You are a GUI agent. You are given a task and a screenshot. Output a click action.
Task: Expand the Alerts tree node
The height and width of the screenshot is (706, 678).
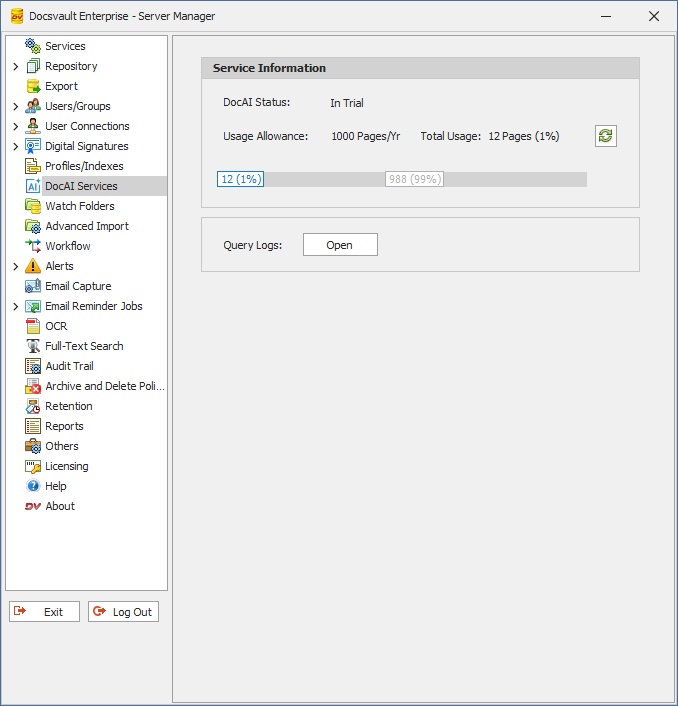pyautogui.click(x=16, y=267)
